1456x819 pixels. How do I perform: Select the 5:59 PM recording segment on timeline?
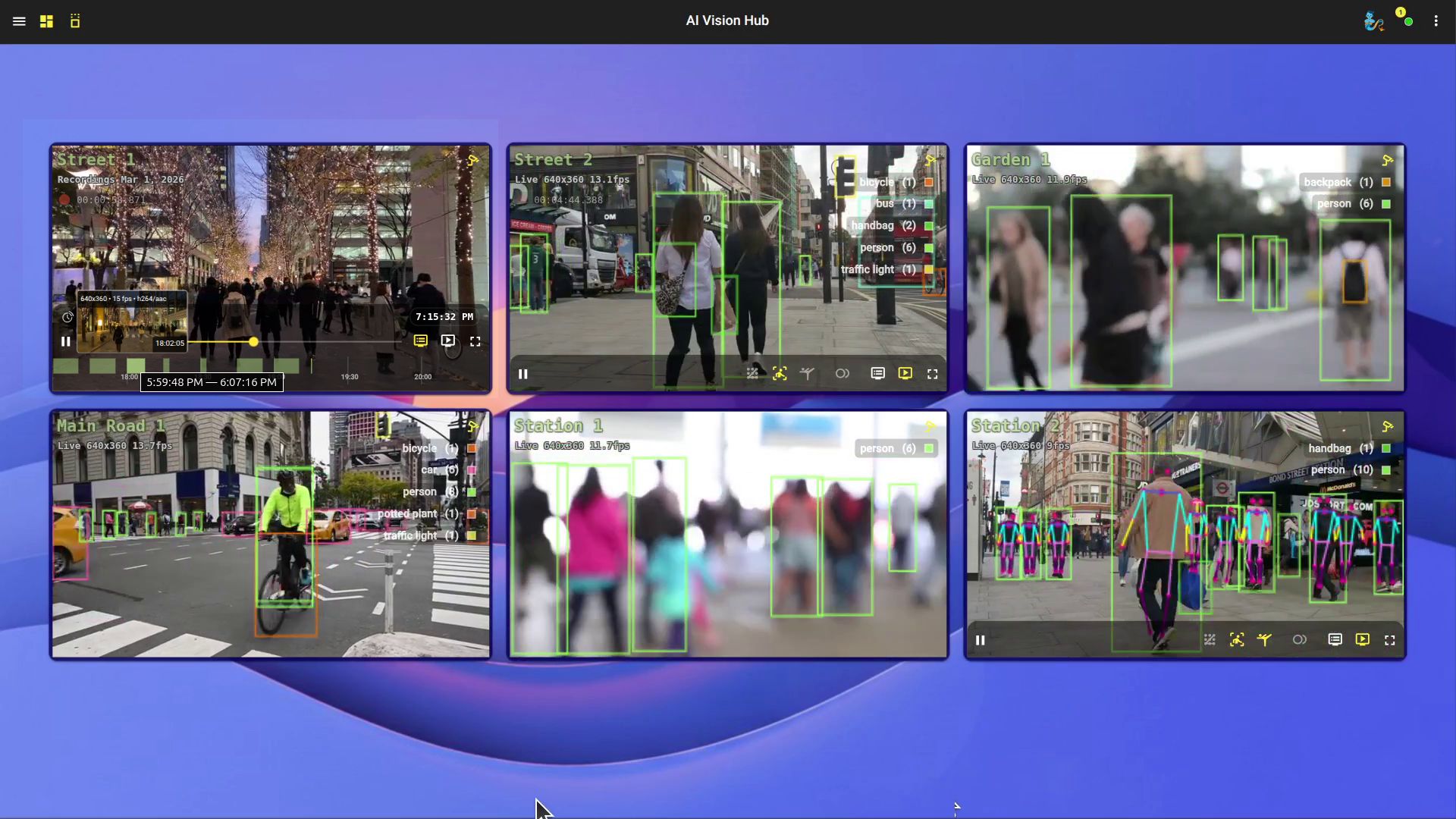(x=136, y=366)
